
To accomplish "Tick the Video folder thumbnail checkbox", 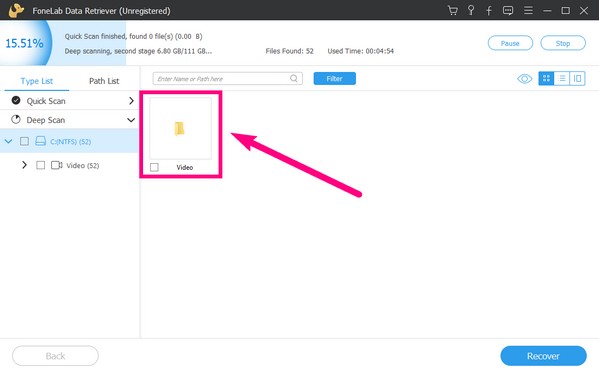I will pyautogui.click(x=154, y=167).
